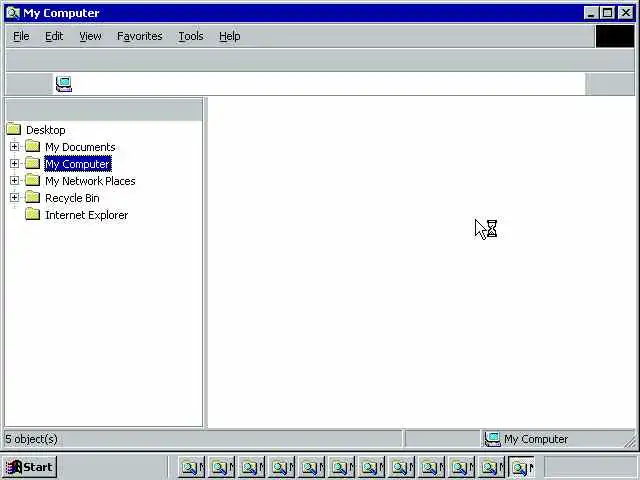
Task: Close the My Computer window
Action: click(x=626, y=13)
